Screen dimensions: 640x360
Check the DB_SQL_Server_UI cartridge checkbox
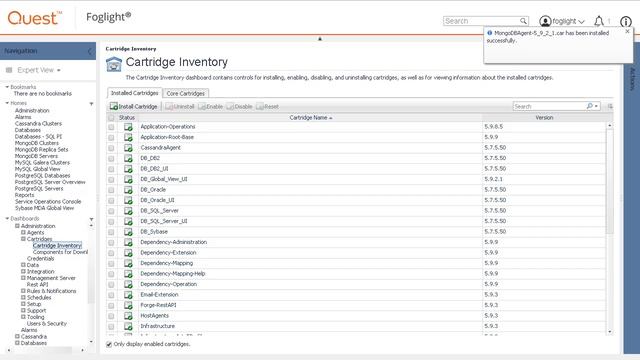click(111, 221)
